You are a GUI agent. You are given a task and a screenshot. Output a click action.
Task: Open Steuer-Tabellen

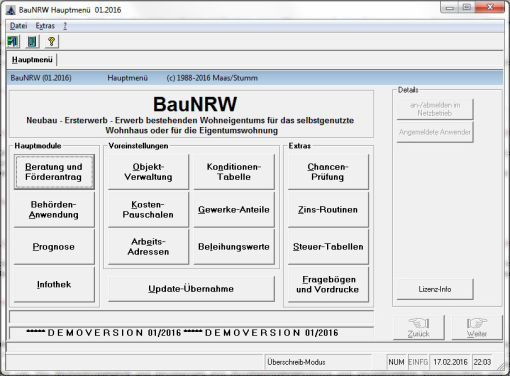[x=328, y=247]
